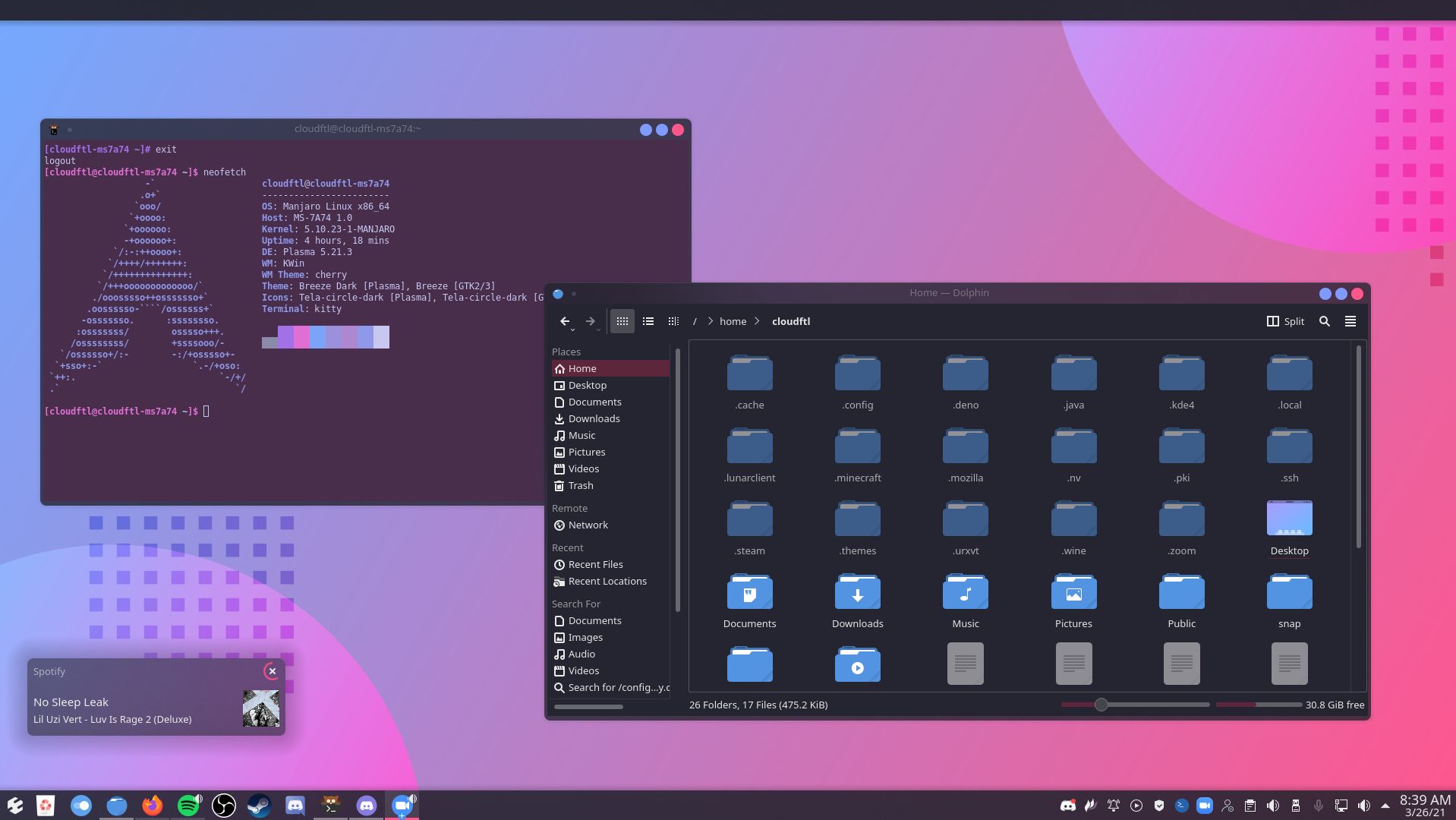Mute the speaker volume in system tray
The width and height of the screenshot is (1456, 820).
coord(1365,805)
